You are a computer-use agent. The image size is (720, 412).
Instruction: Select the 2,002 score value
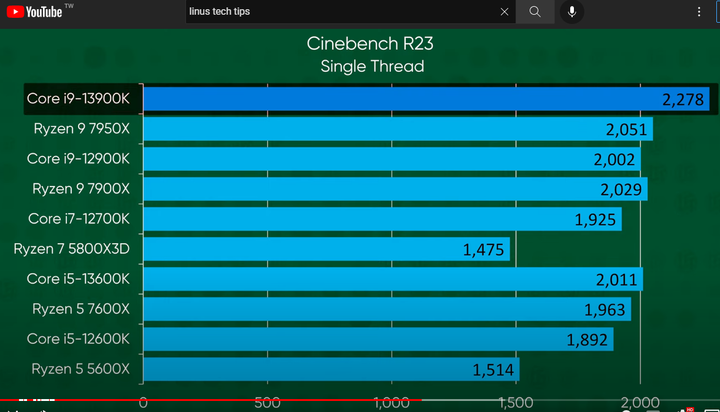pos(614,160)
